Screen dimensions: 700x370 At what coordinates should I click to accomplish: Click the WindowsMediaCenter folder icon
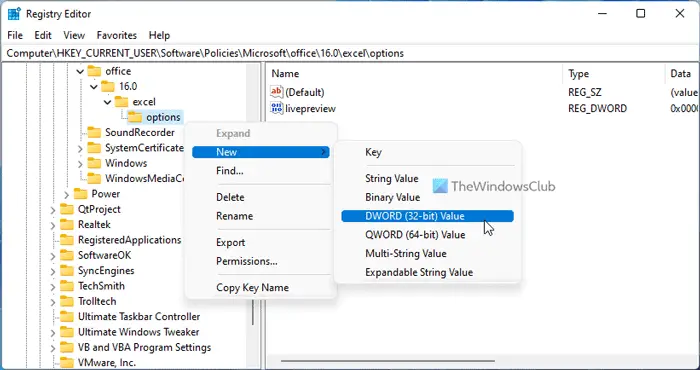coord(94,179)
